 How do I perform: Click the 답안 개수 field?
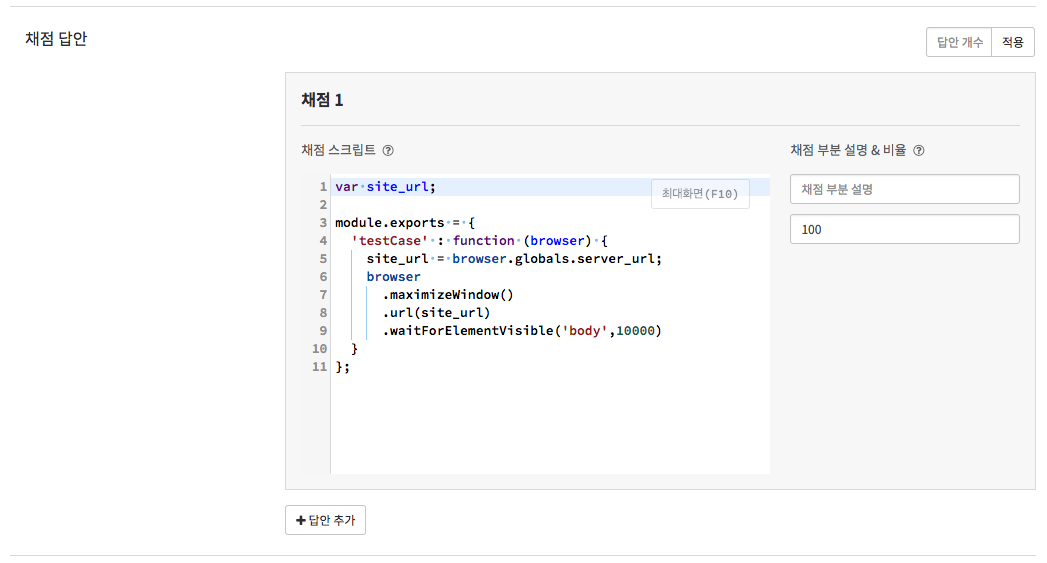click(959, 42)
